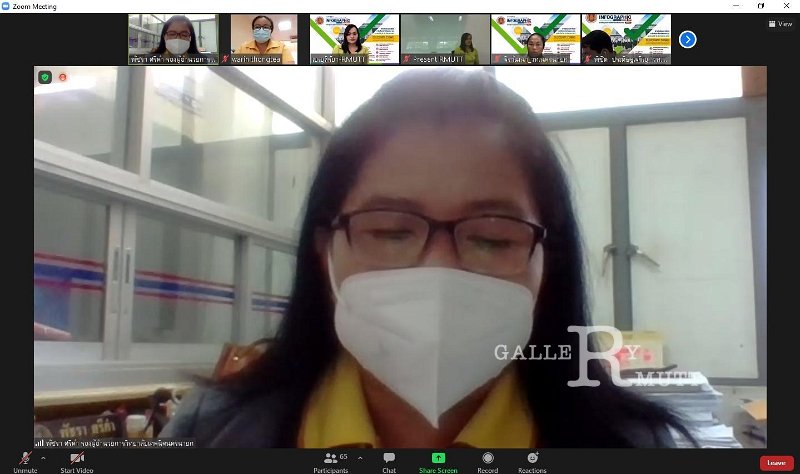This screenshot has height=474, width=800.
Task: Open the View layout menu
Action: 781,23
